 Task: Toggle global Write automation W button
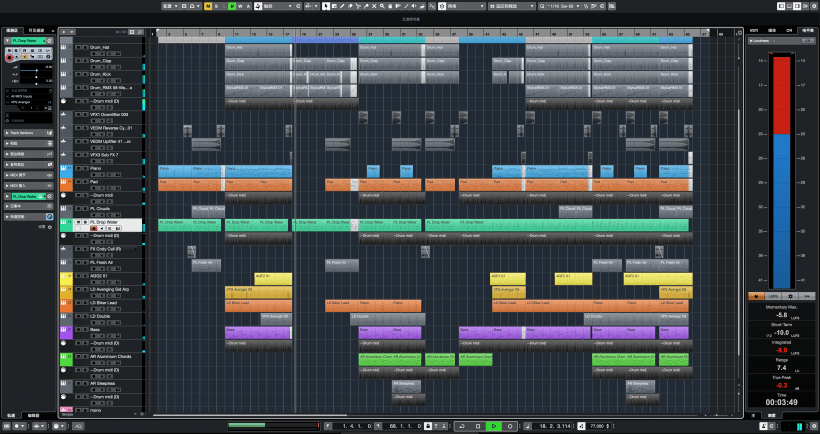click(x=240, y=6)
